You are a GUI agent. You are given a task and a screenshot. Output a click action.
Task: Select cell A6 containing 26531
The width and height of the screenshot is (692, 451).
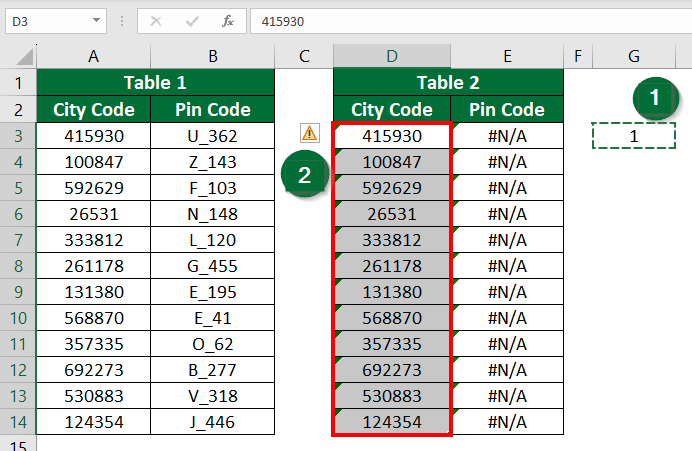[x=94, y=214]
